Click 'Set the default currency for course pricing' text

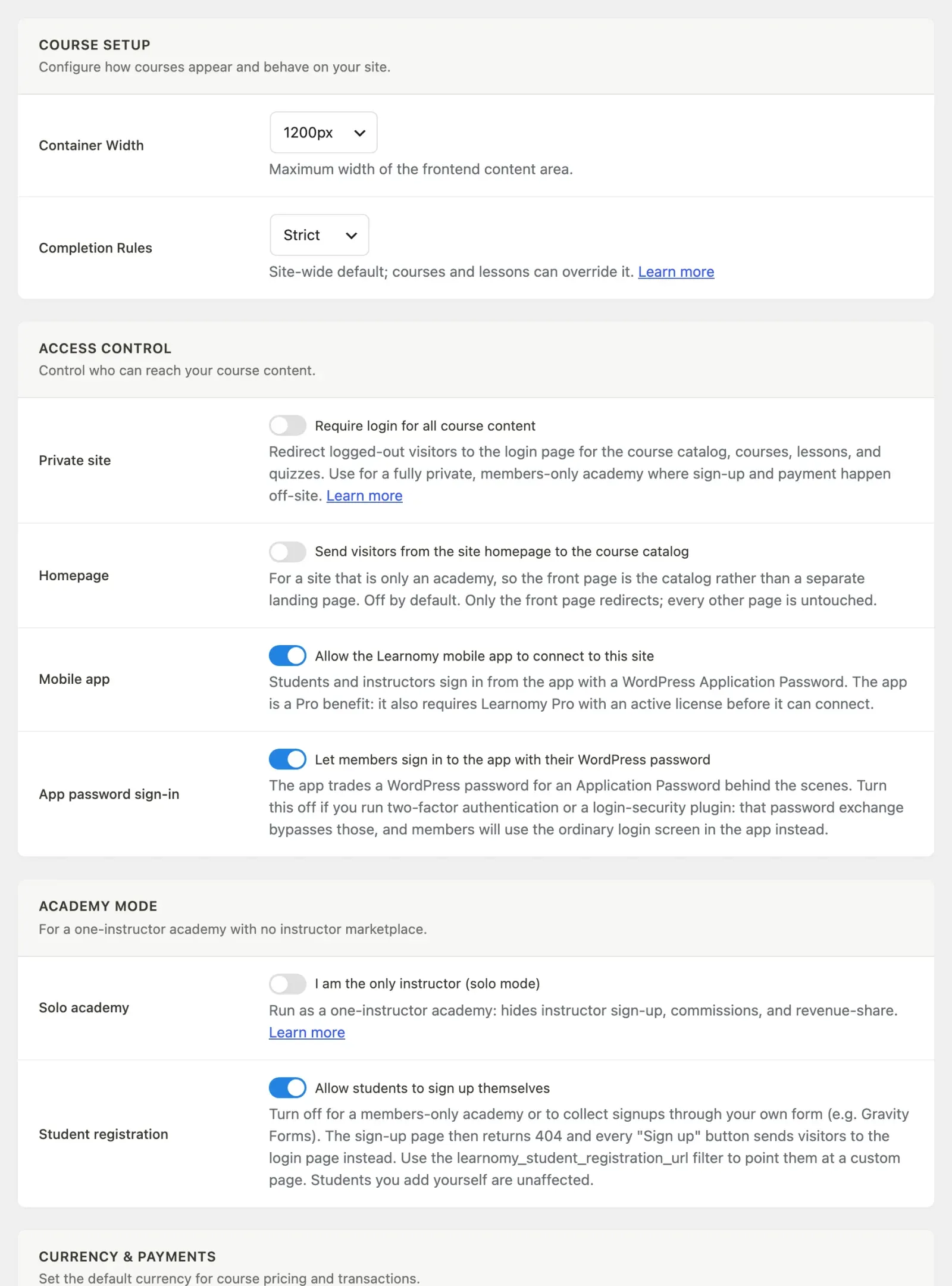click(x=229, y=1278)
